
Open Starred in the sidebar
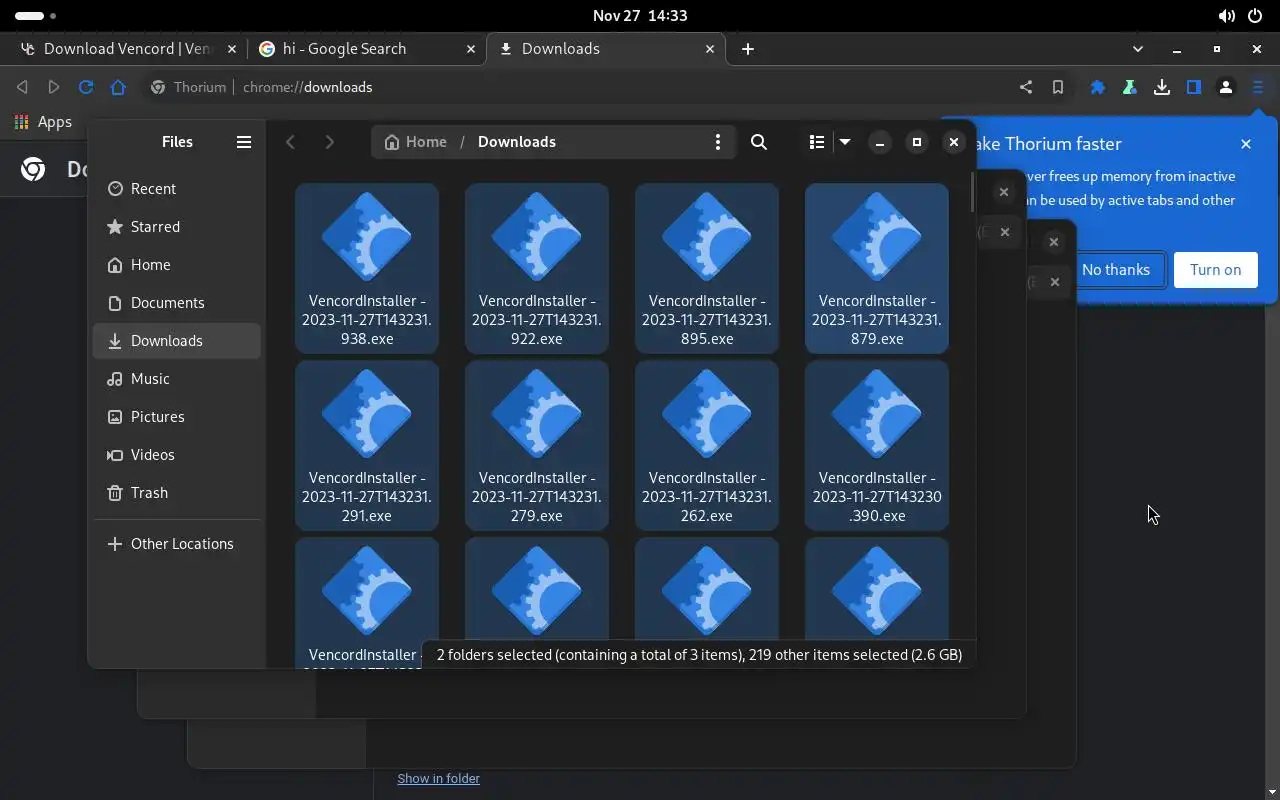177,227
